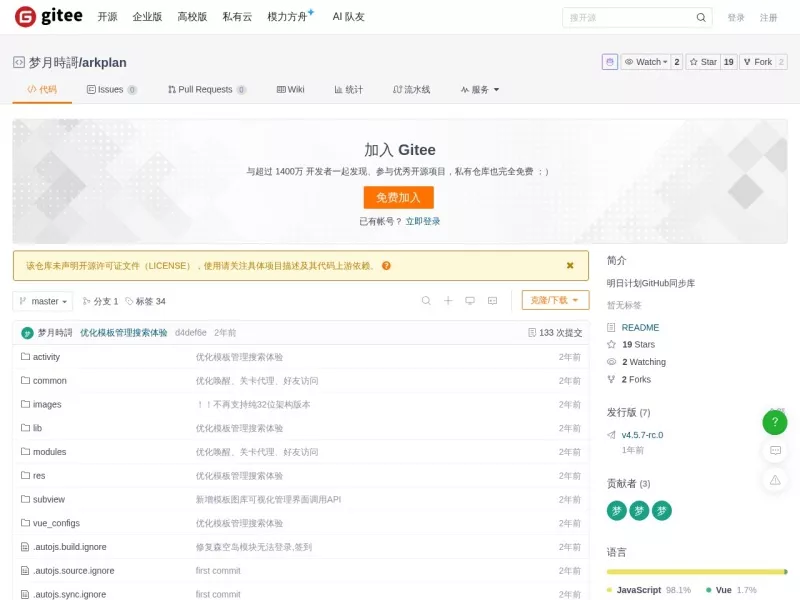800x600 pixels.
Task: Click the 注册 link
Action: pos(768,17)
